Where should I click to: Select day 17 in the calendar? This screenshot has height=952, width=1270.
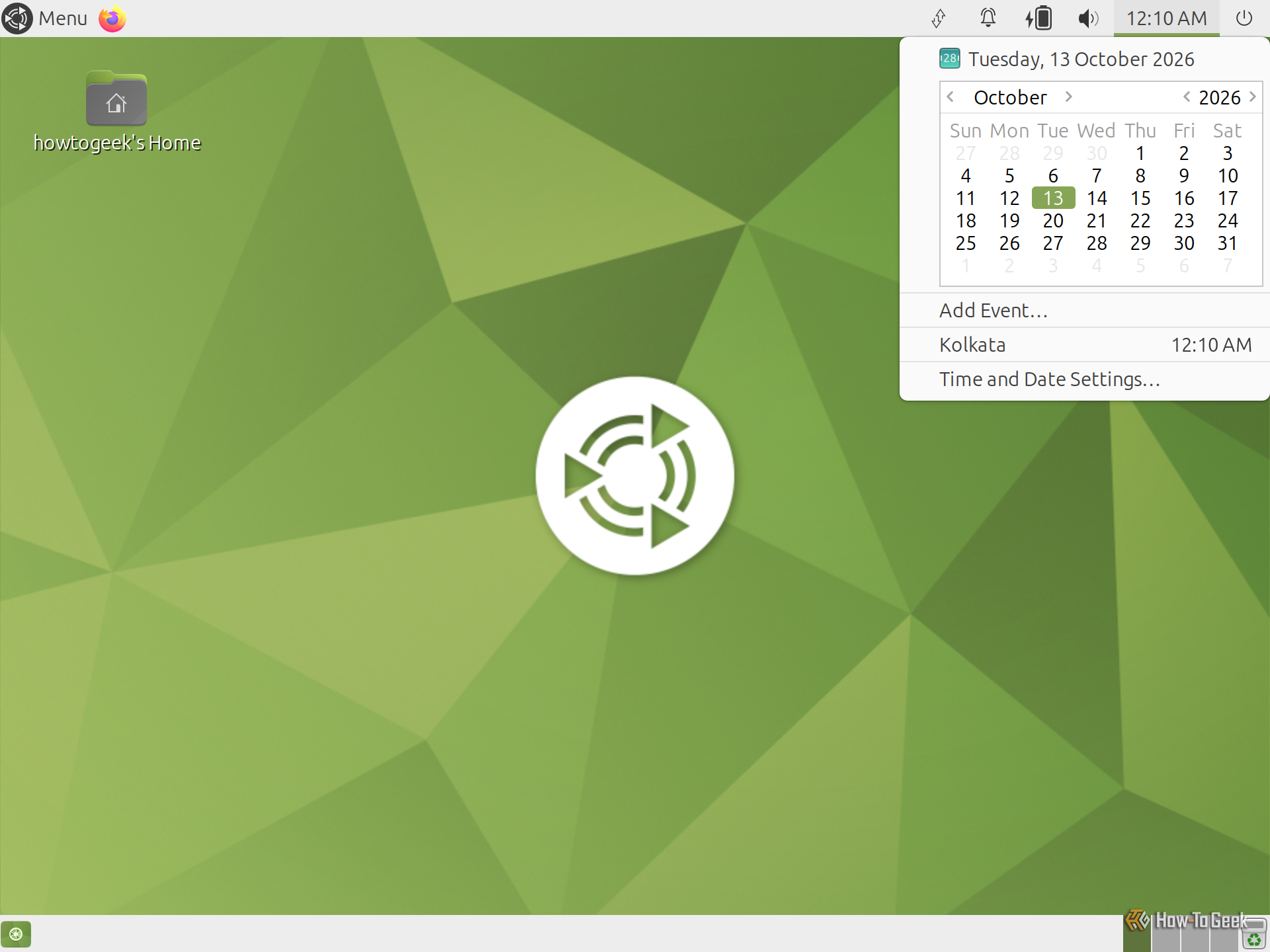(x=1228, y=198)
